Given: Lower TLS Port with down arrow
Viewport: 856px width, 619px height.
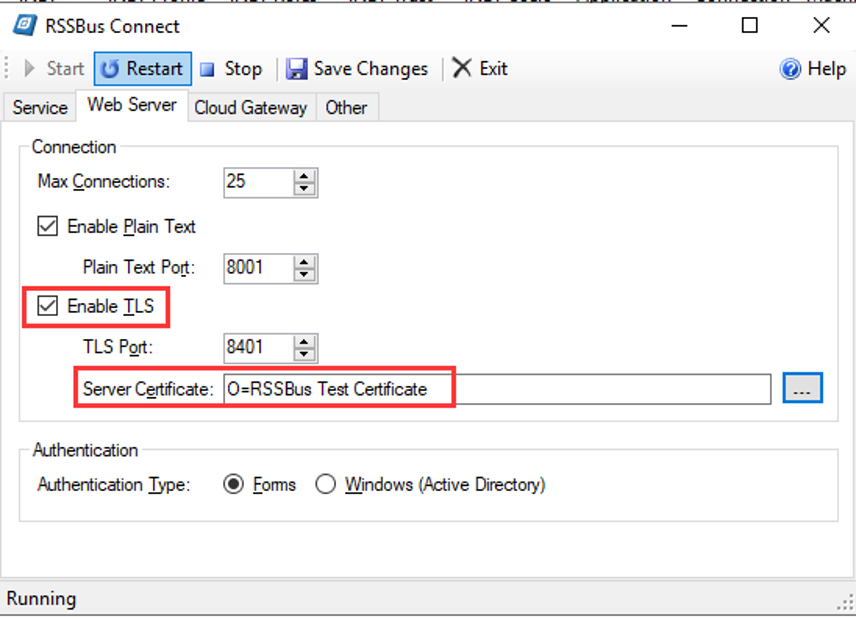Looking at the screenshot, I should click(305, 355).
